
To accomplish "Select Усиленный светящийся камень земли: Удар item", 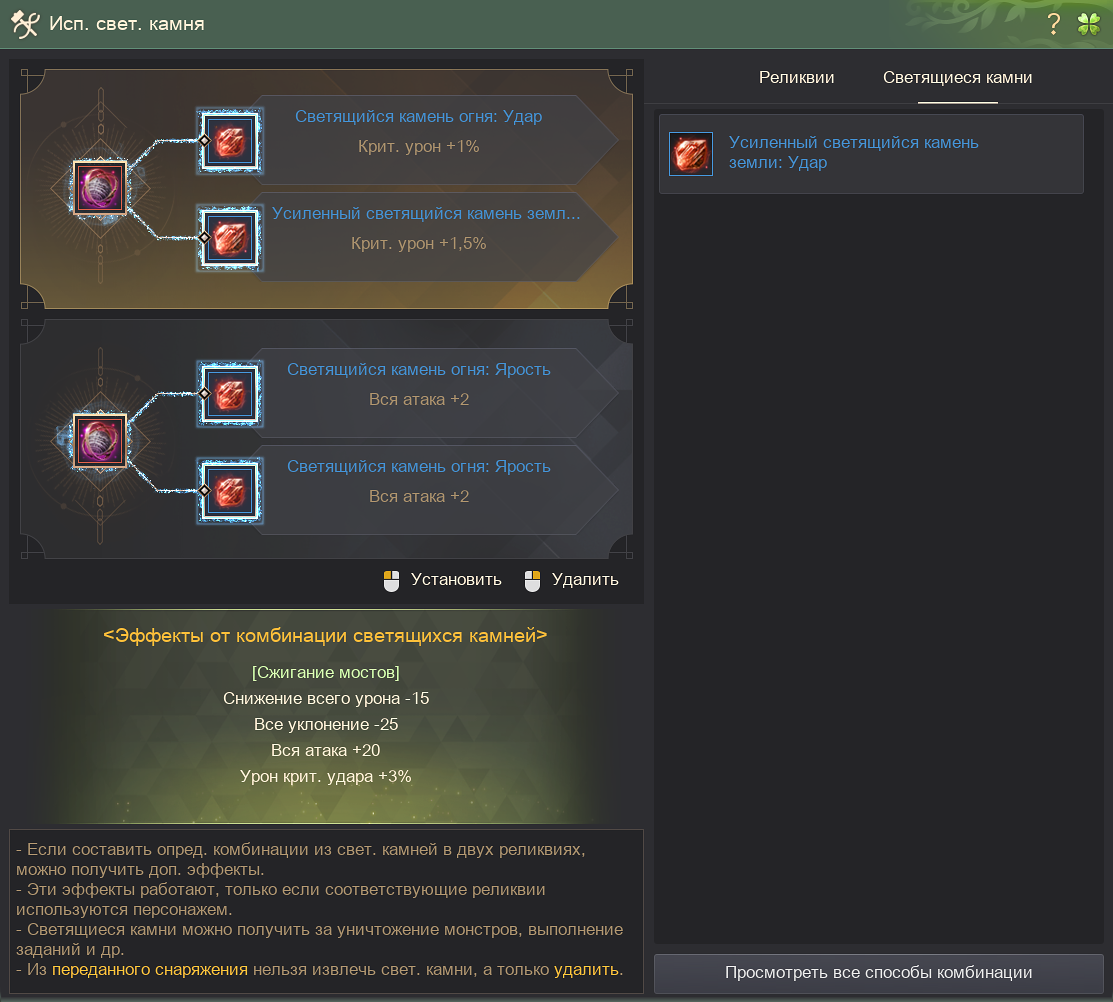I will coord(871,153).
